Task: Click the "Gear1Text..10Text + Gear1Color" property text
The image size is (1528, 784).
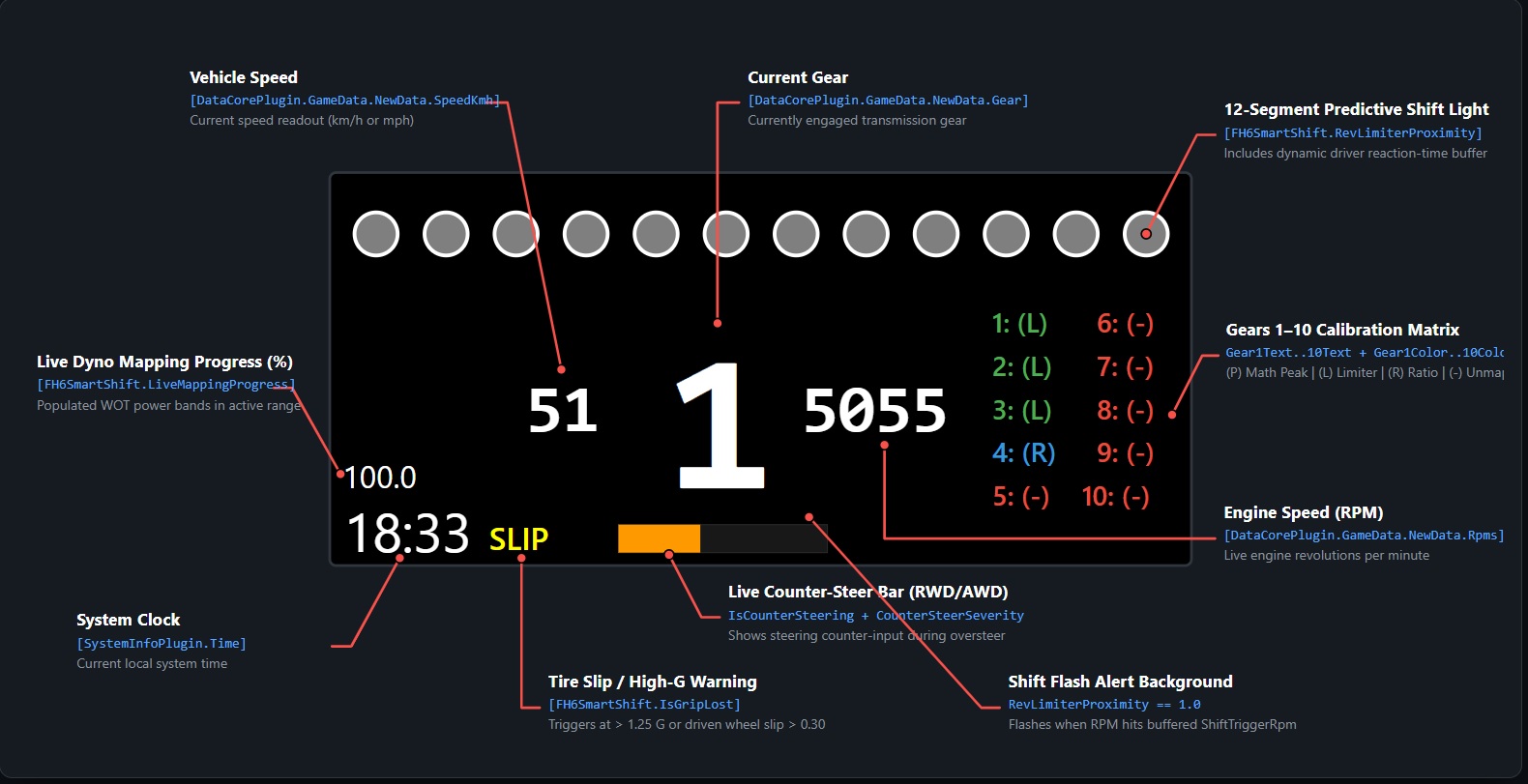Action: click(x=1365, y=353)
